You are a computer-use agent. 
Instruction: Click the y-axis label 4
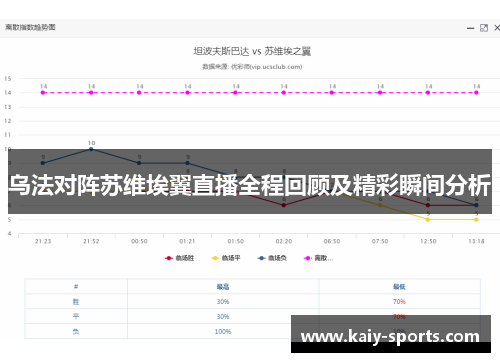[9, 234]
